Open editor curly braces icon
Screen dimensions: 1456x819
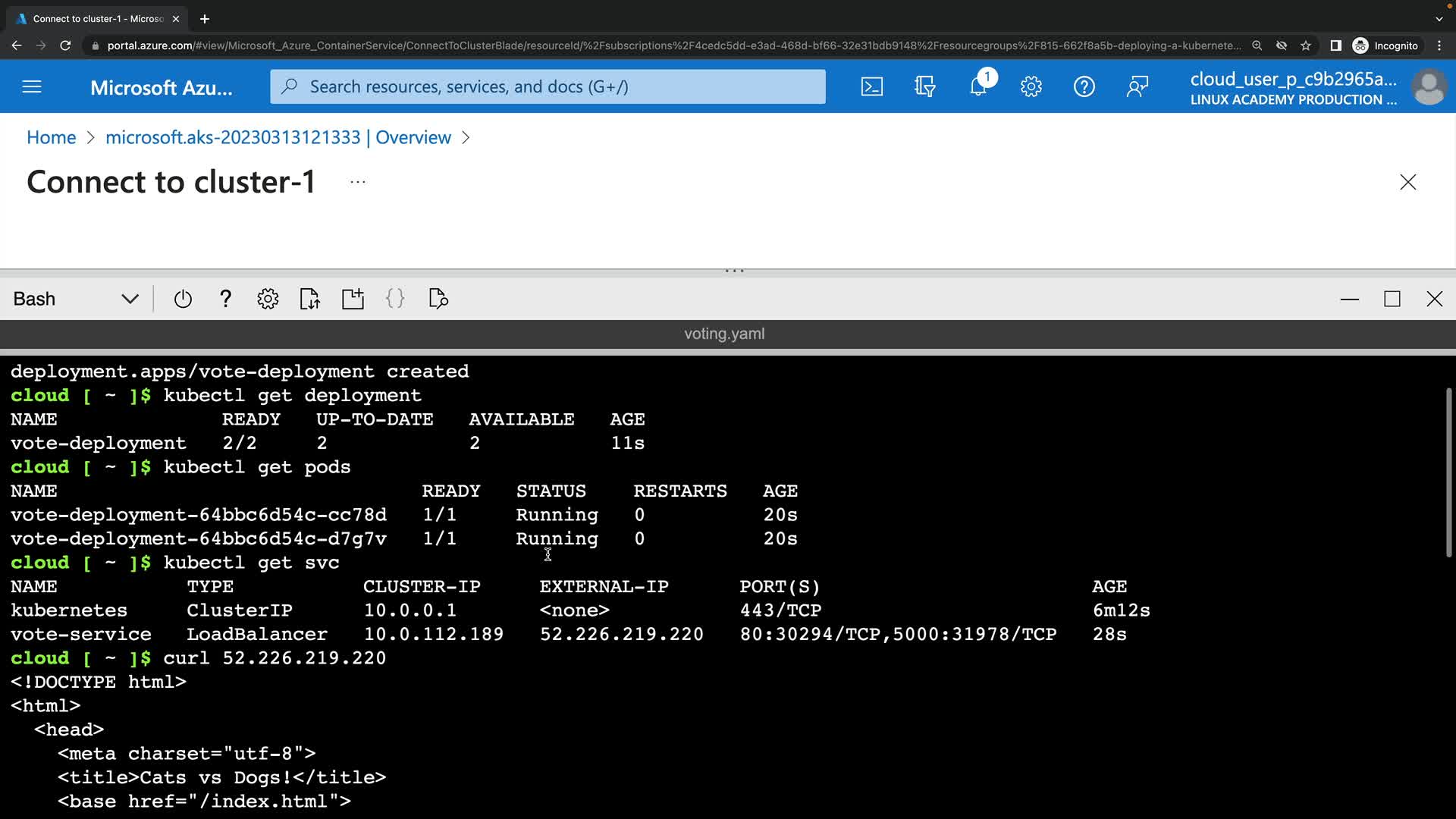[395, 299]
